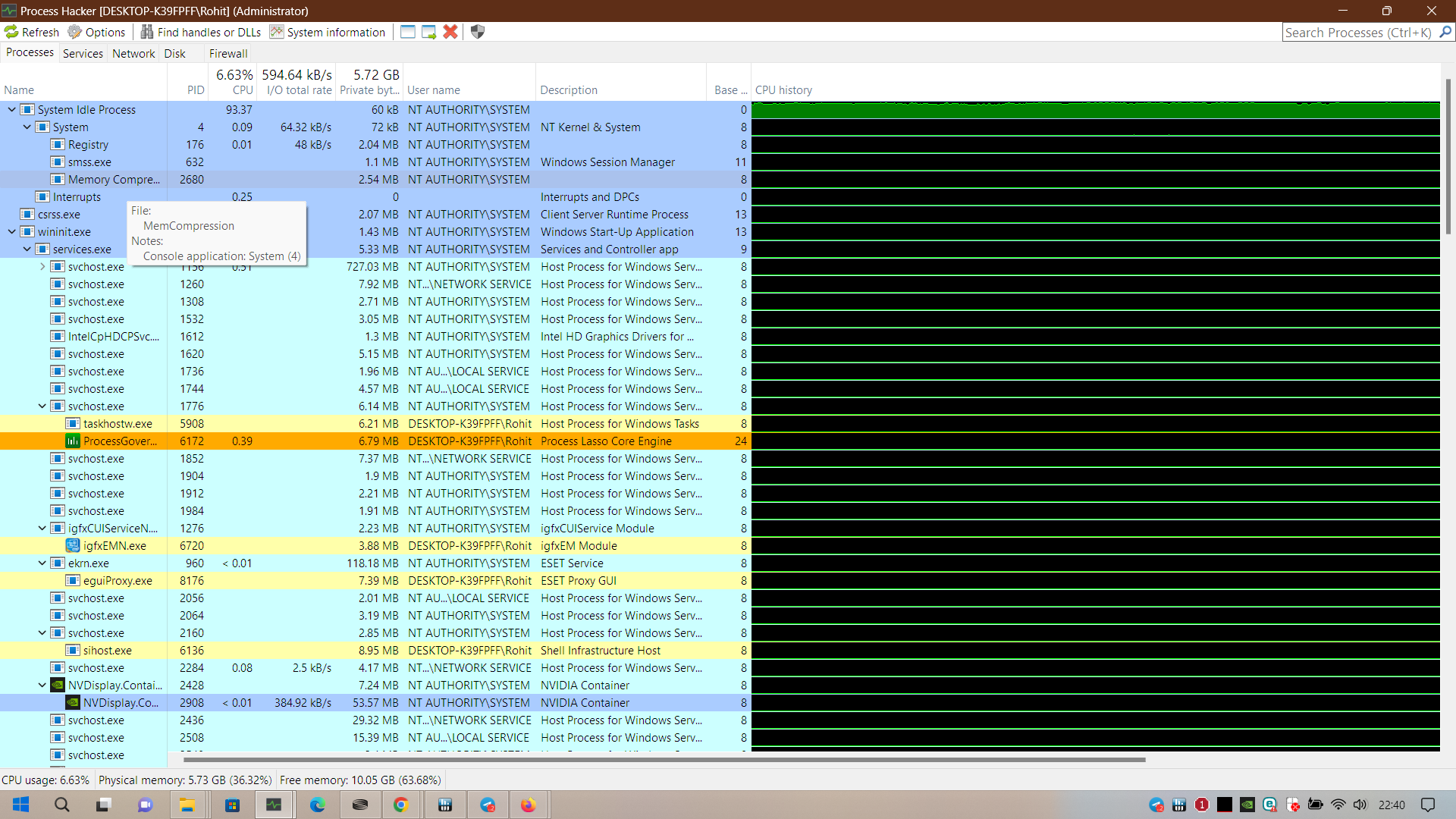
Task: Open System information window
Action: click(x=328, y=32)
